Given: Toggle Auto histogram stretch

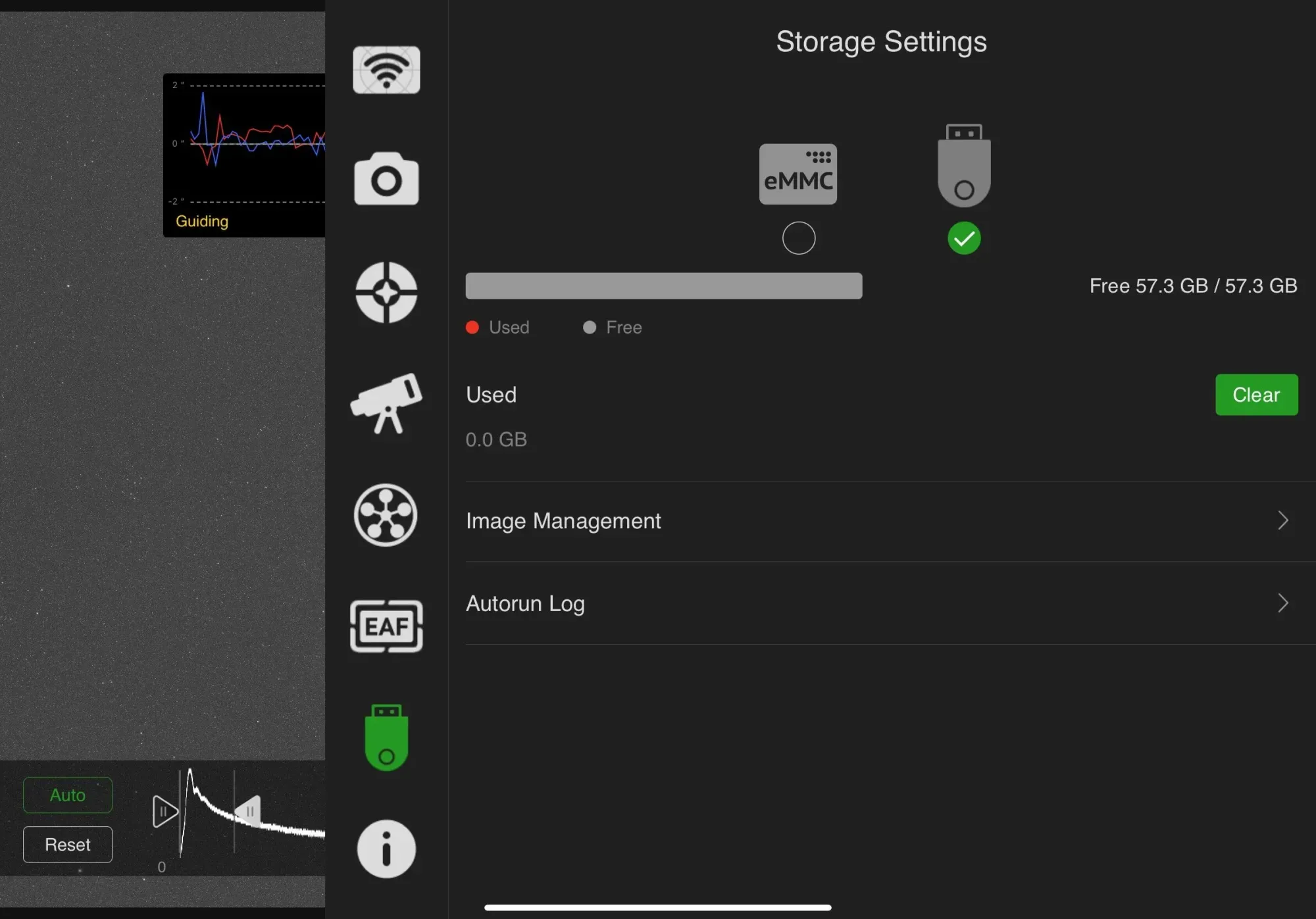Looking at the screenshot, I should pos(68,795).
